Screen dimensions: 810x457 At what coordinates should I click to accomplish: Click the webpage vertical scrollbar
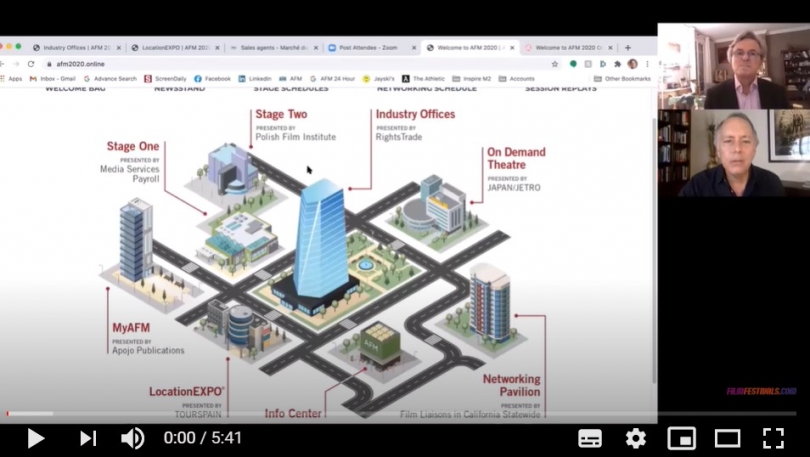pyautogui.click(x=654, y=250)
